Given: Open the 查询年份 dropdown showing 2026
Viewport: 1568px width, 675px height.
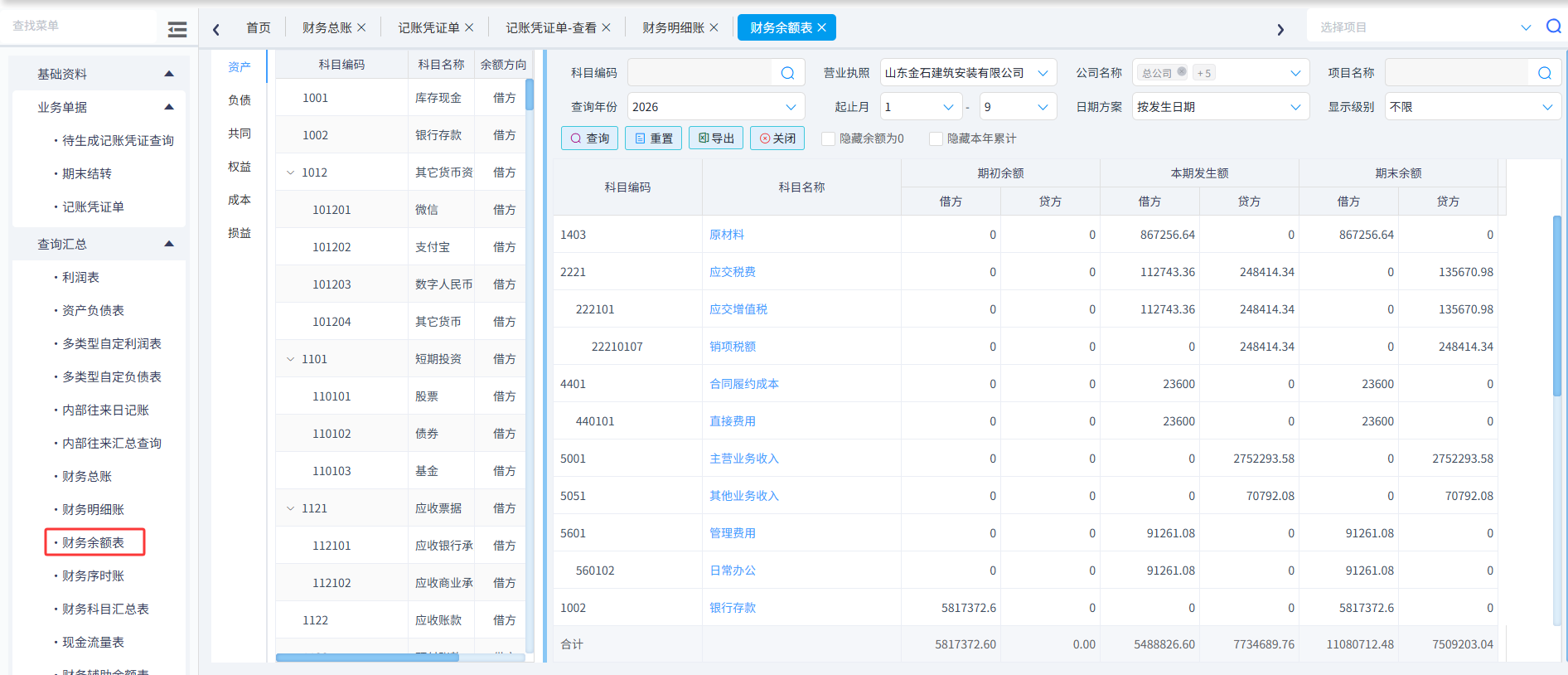Looking at the screenshot, I should tap(714, 107).
